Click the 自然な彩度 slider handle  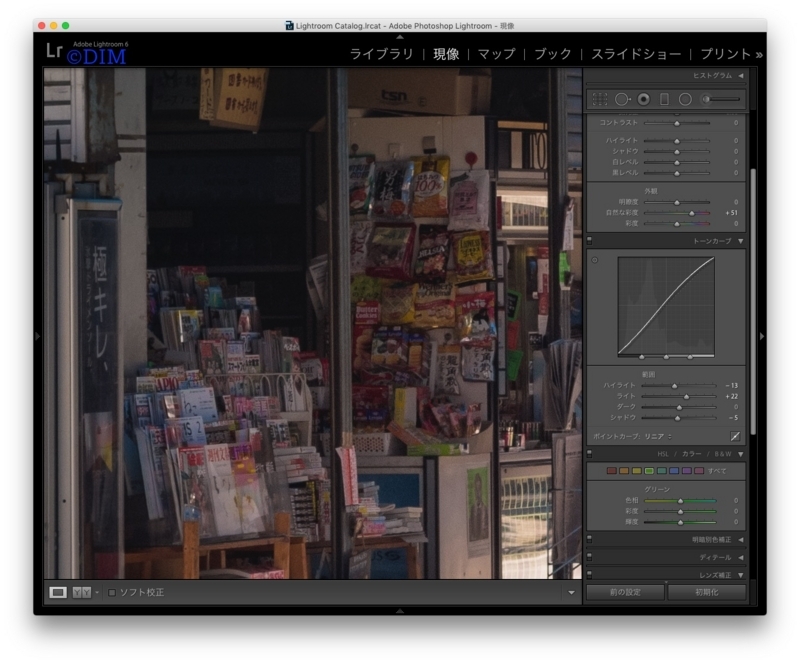[692, 213]
